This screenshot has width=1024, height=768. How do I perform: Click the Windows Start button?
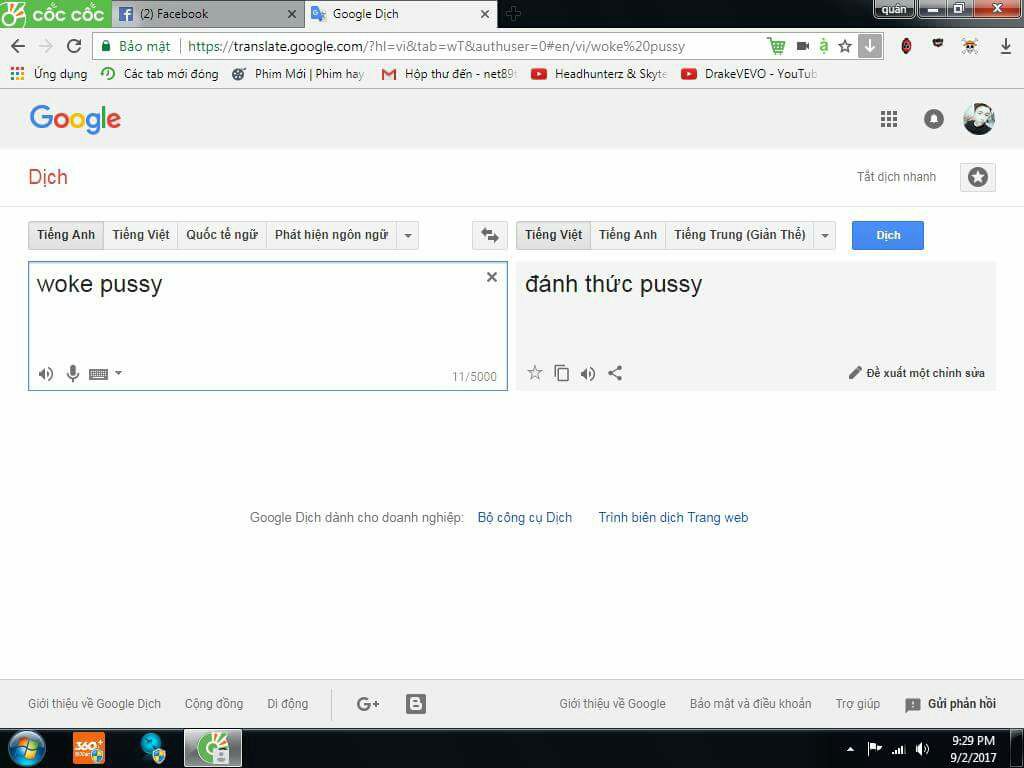pyautogui.click(x=26, y=748)
